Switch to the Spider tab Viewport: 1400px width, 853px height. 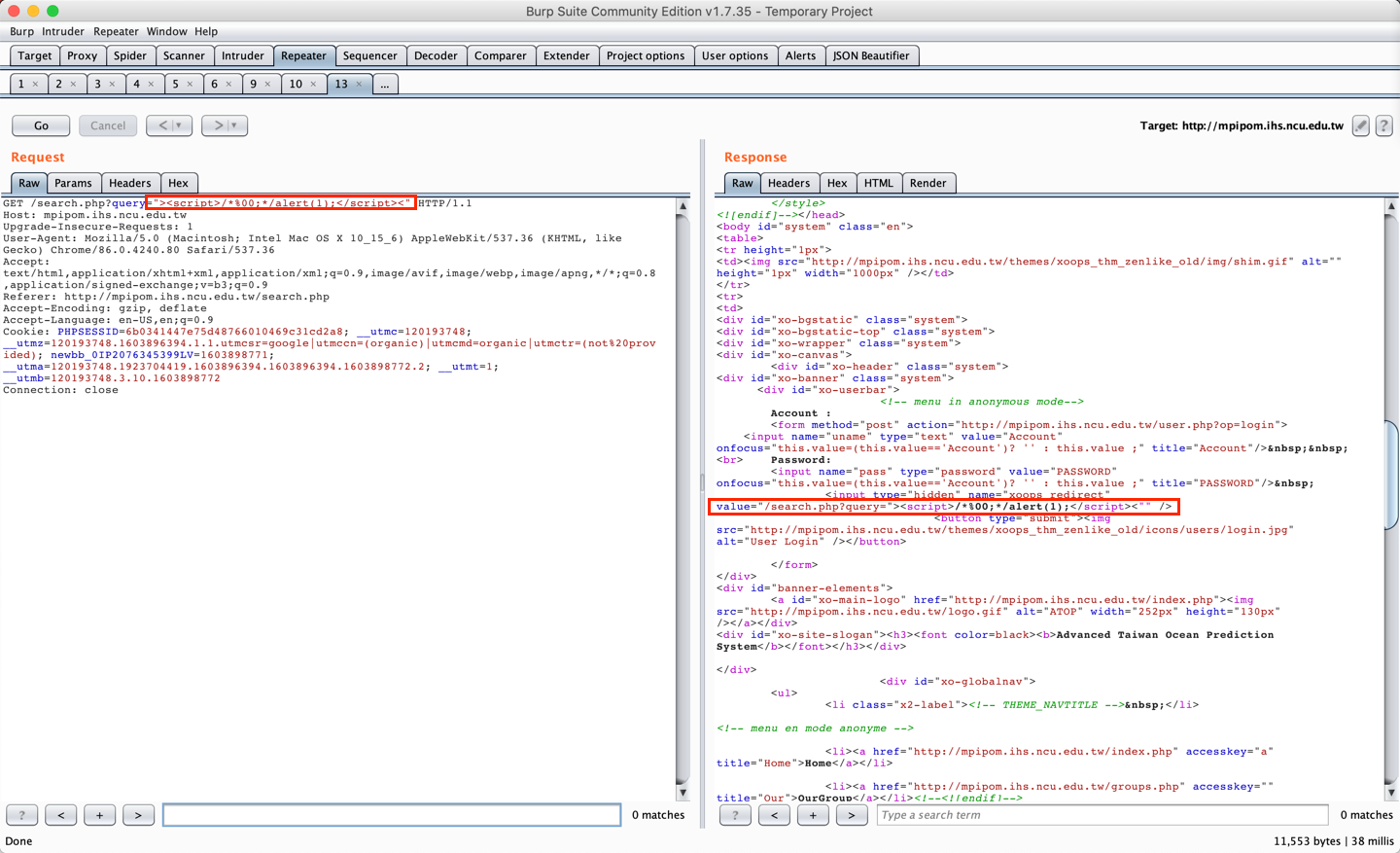coord(130,55)
